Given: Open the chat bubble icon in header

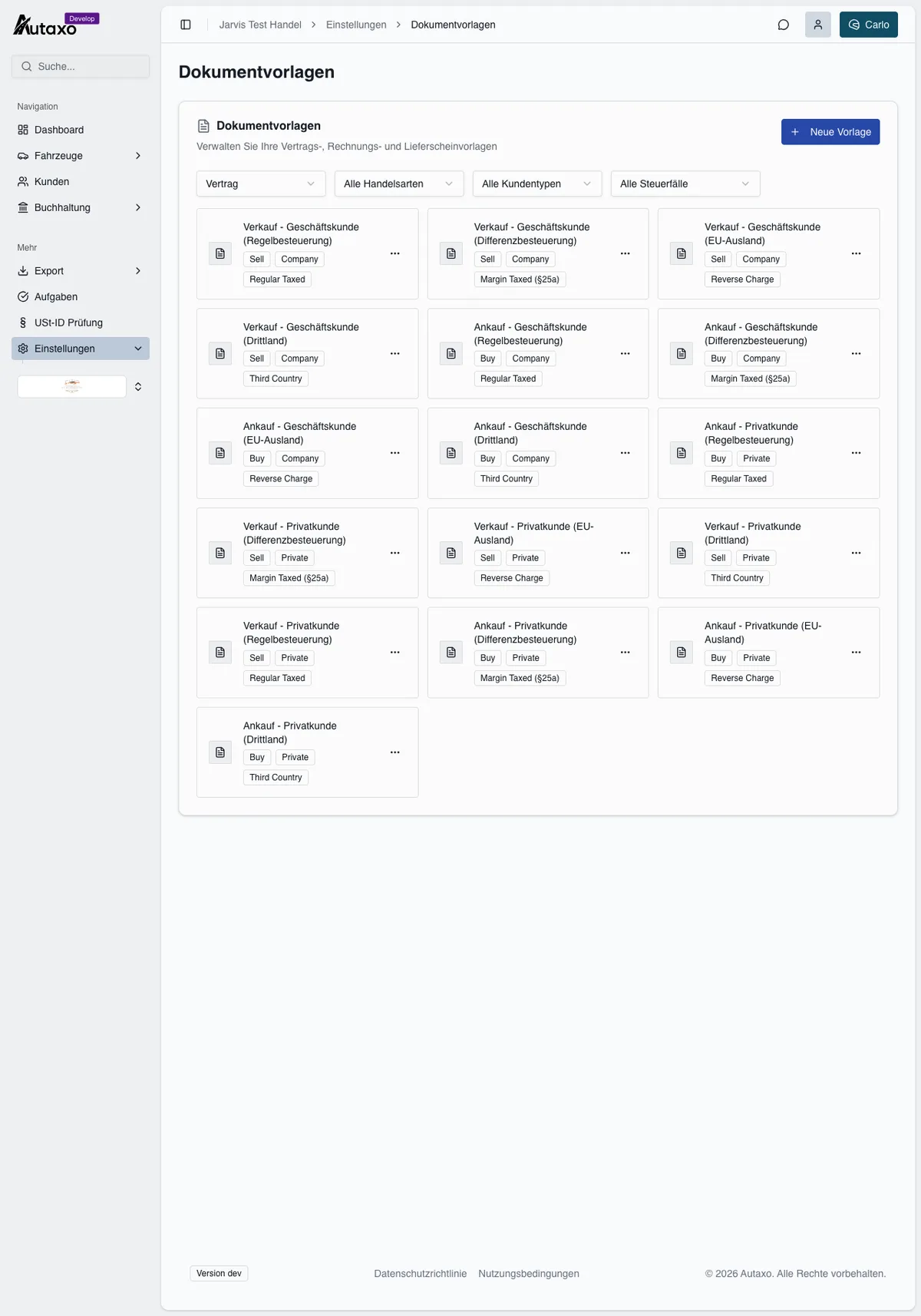Looking at the screenshot, I should 784,25.
